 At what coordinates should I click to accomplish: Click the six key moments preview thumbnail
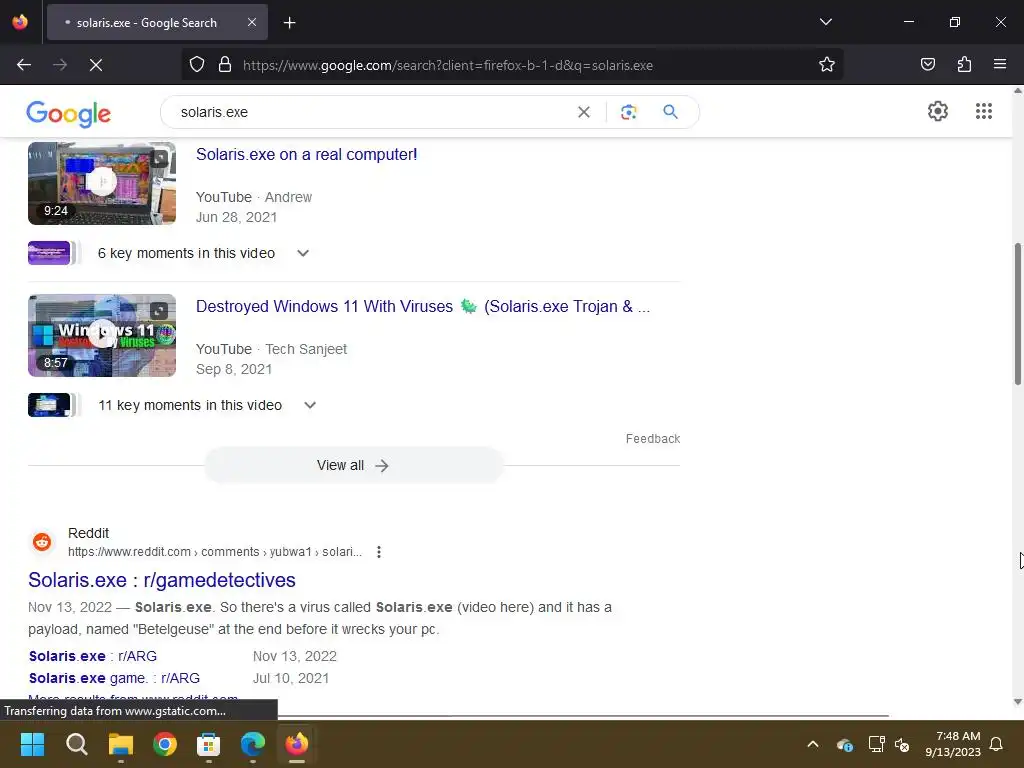point(49,253)
